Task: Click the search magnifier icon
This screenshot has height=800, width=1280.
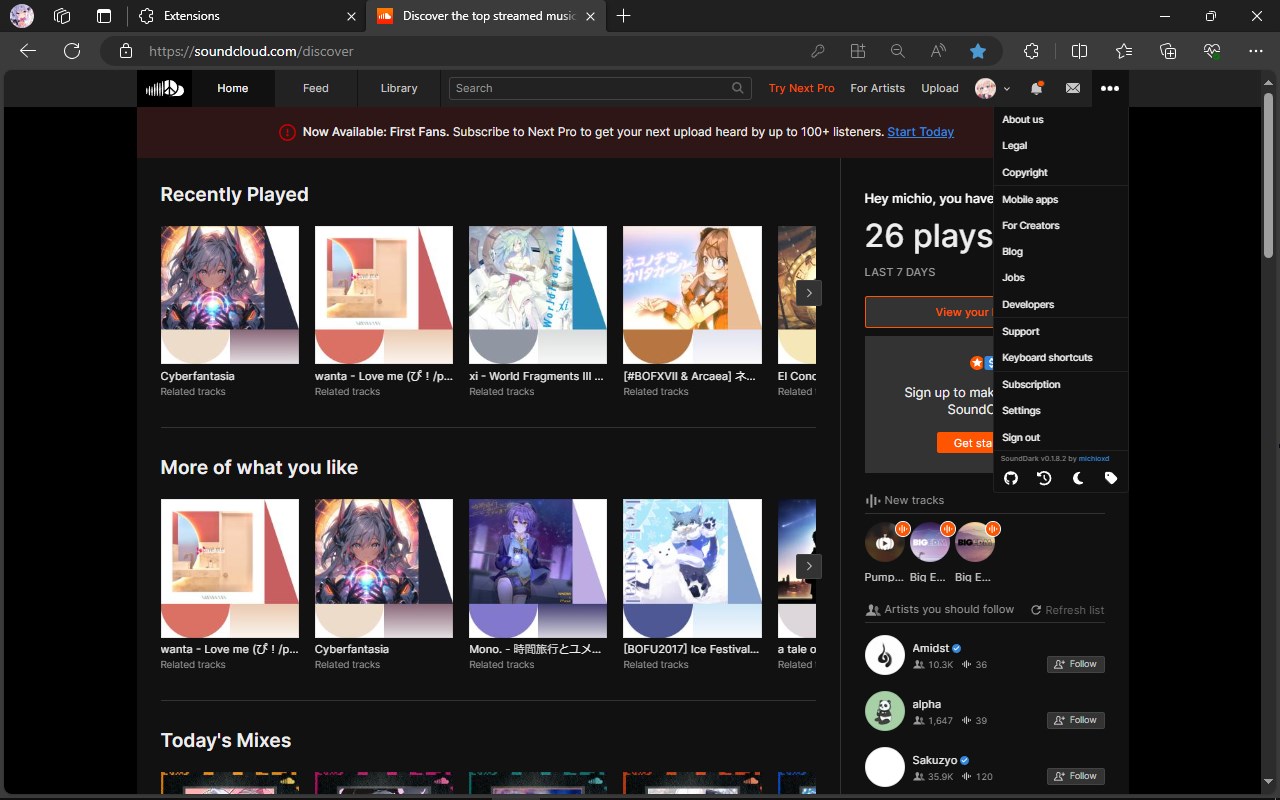Action: coord(738,88)
